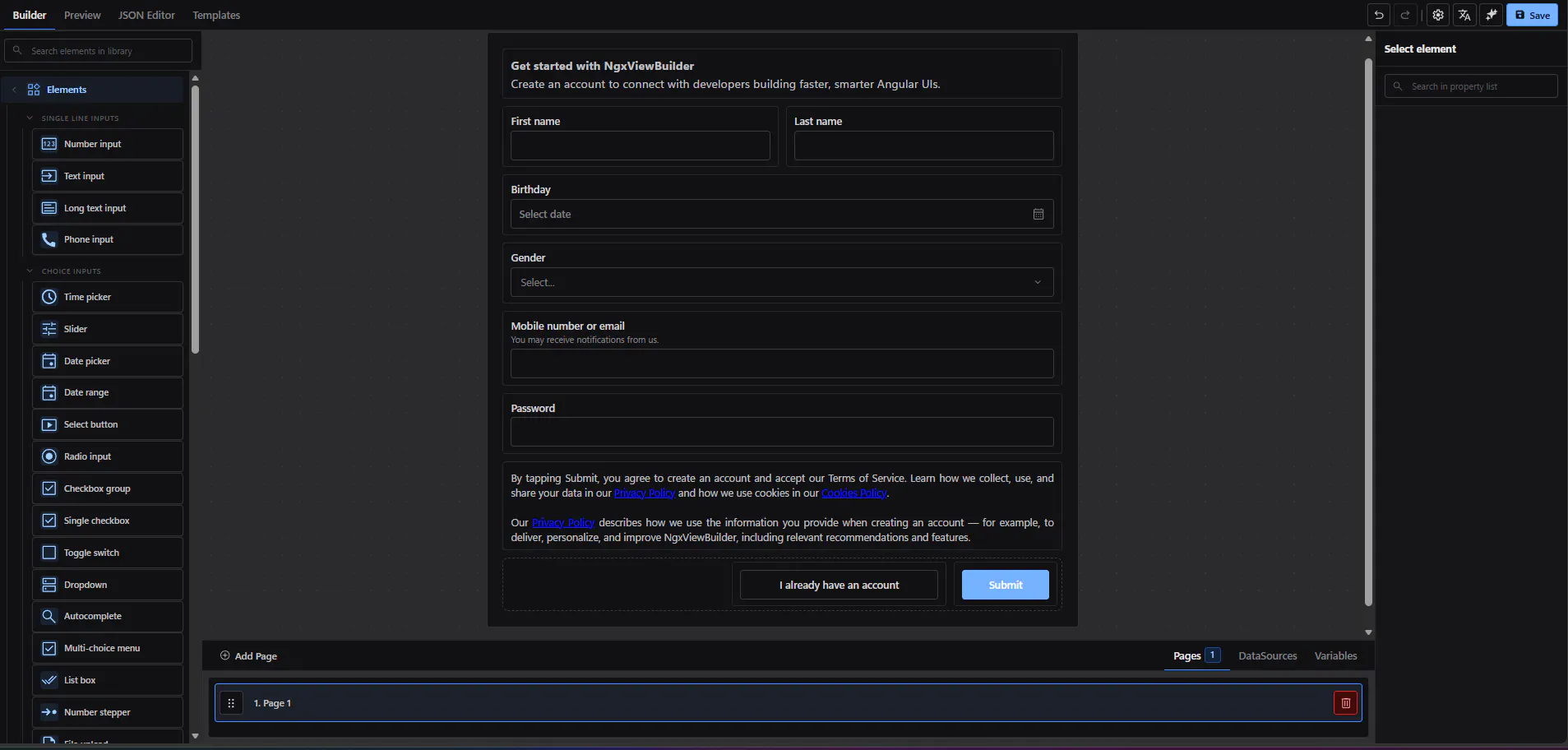Choose the Single checkbox element
1568x750 pixels.
click(x=108, y=521)
